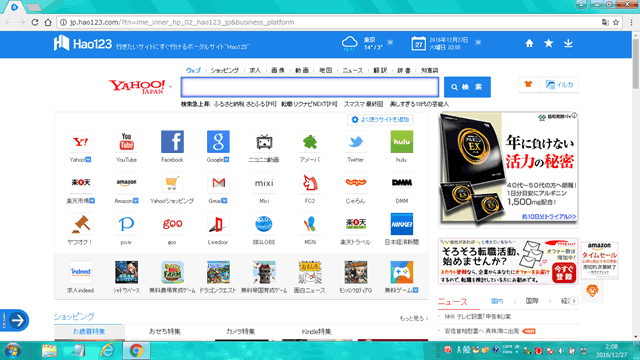Open the pixiv icon
The image size is (640, 360).
click(126, 224)
